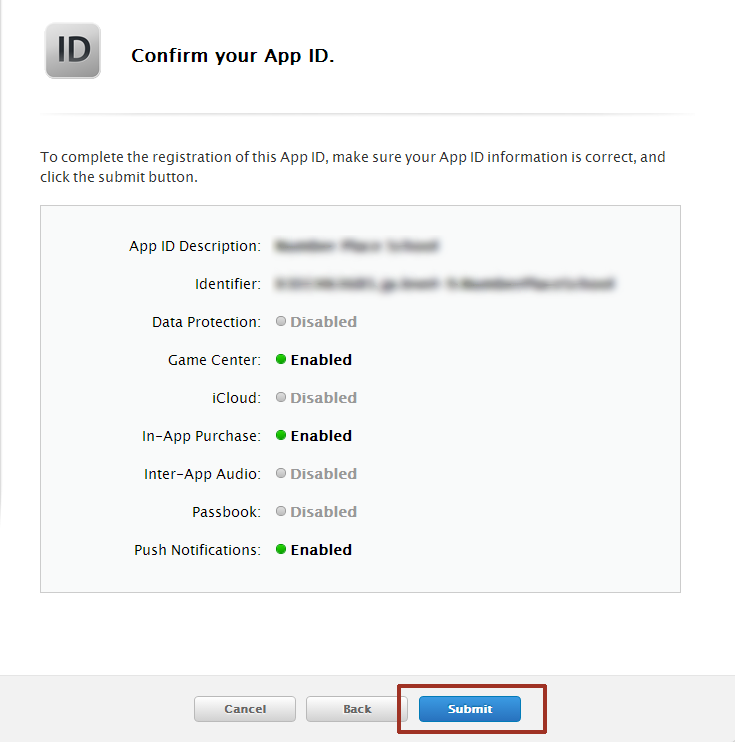Click the blurred Identifier value
735x742 pixels.
tap(444, 283)
